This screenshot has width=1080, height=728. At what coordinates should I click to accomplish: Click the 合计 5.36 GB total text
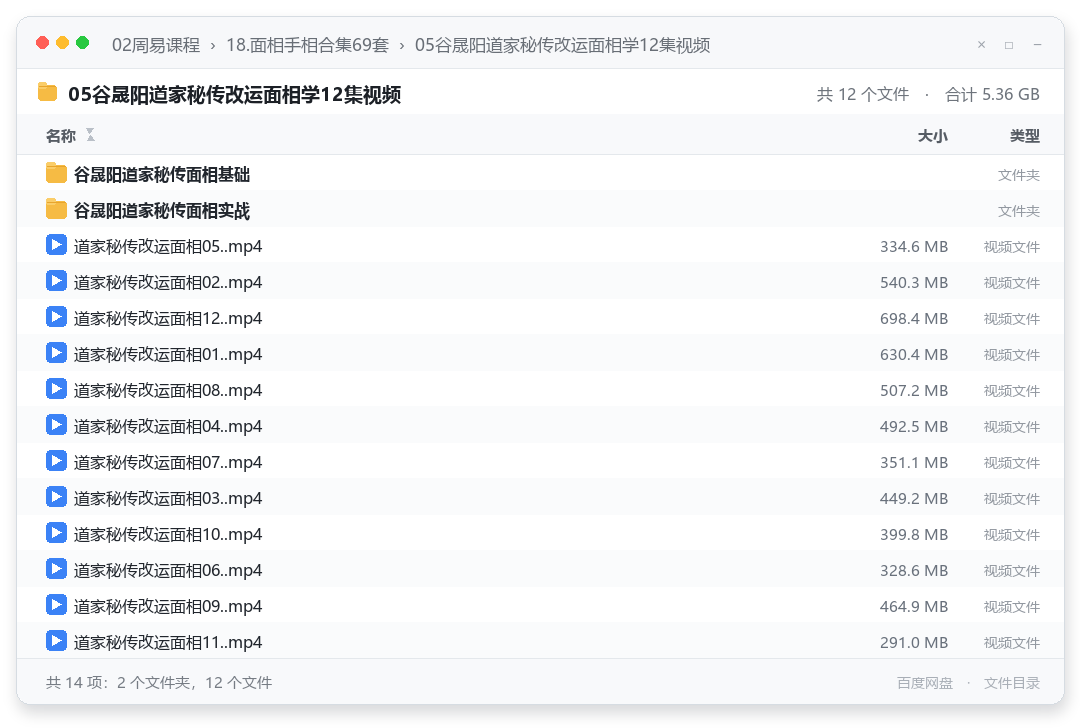pos(992,94)
